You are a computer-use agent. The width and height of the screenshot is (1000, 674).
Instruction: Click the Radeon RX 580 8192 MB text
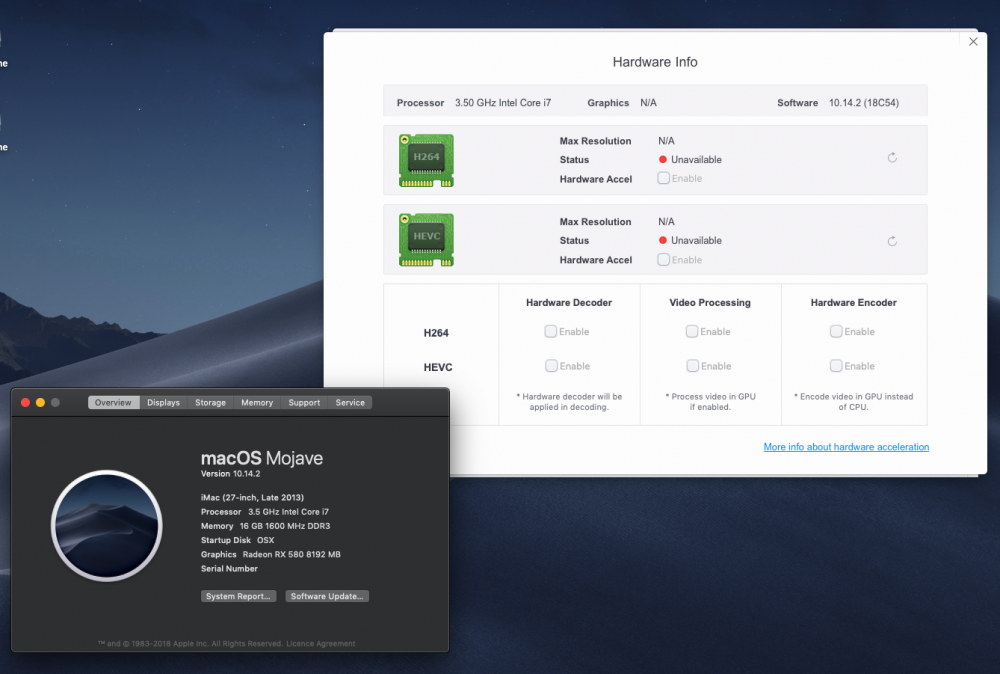(291, 554)
